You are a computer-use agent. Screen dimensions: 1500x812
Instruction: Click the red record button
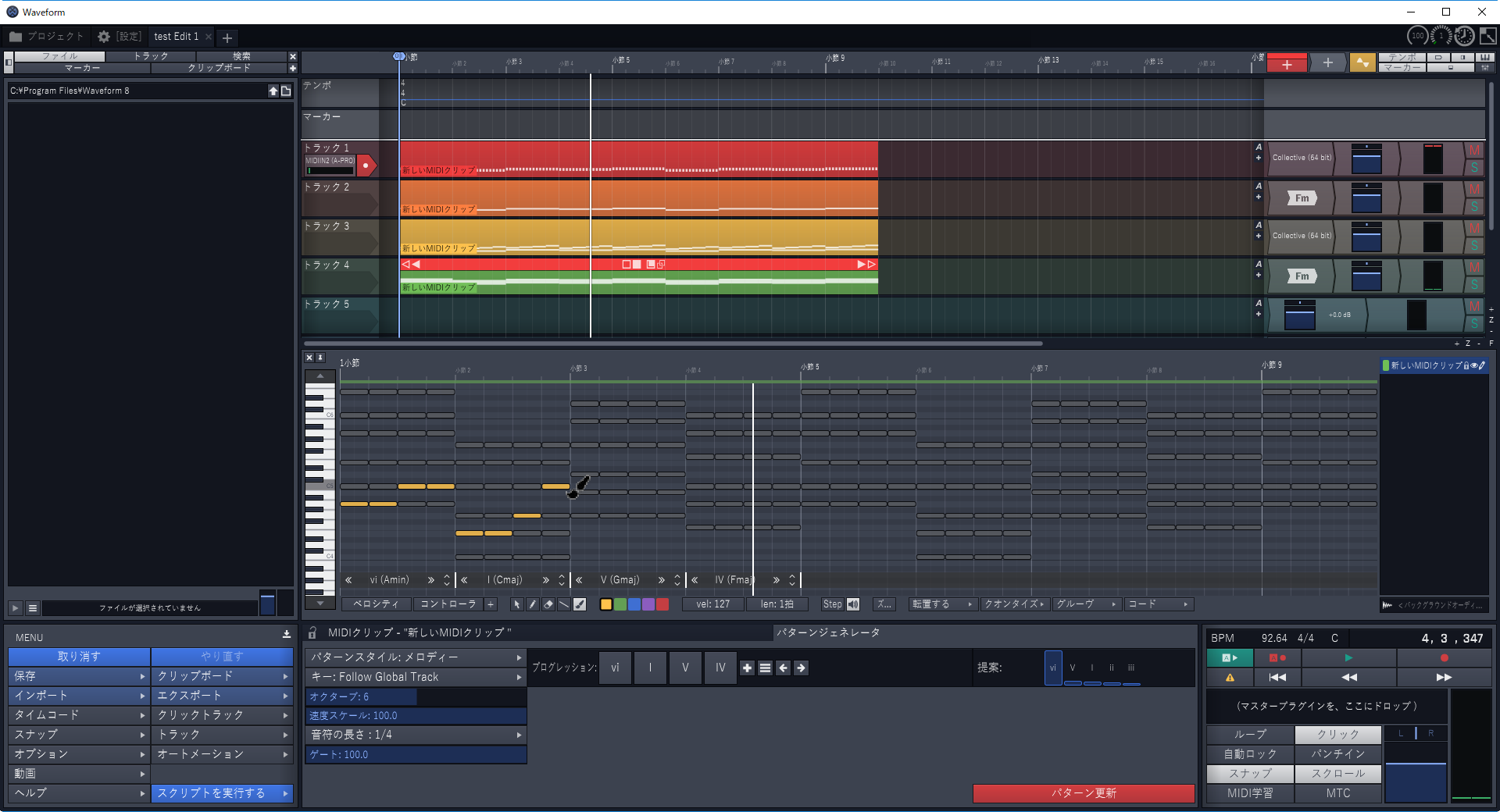coord(1444,658)
